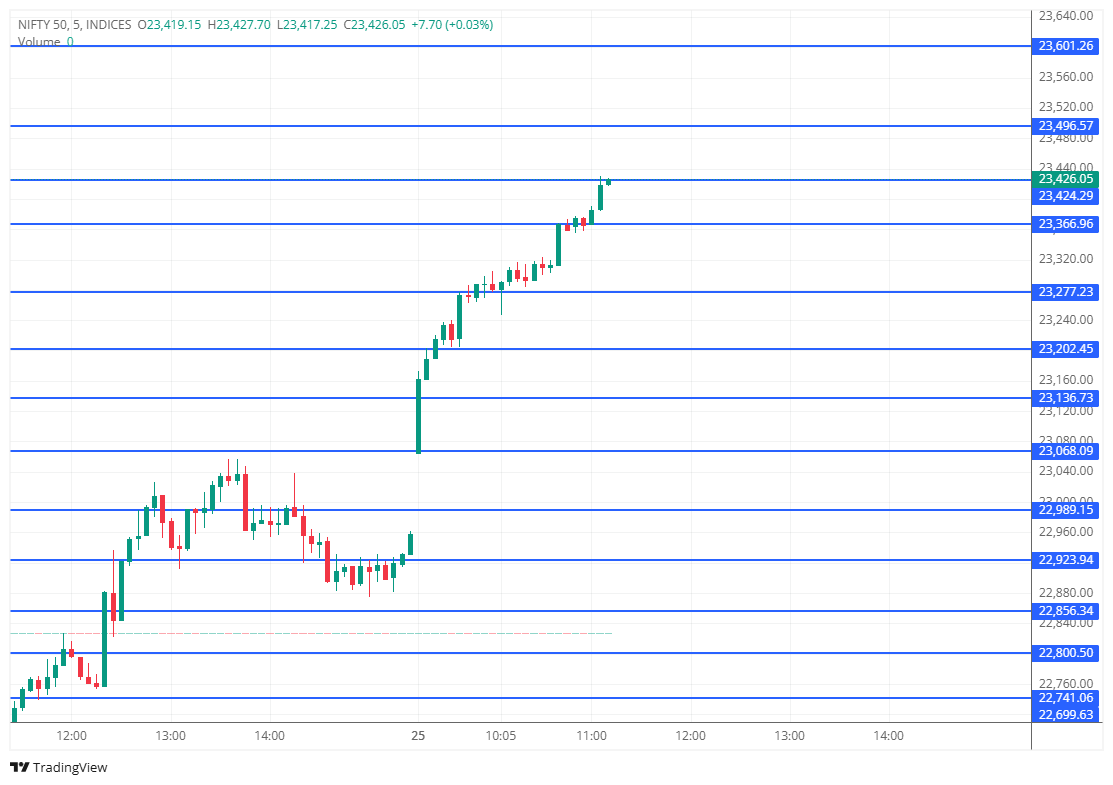
Task: Click the 22,699.63 bottom price label
Action: [x=1064, y=714]
